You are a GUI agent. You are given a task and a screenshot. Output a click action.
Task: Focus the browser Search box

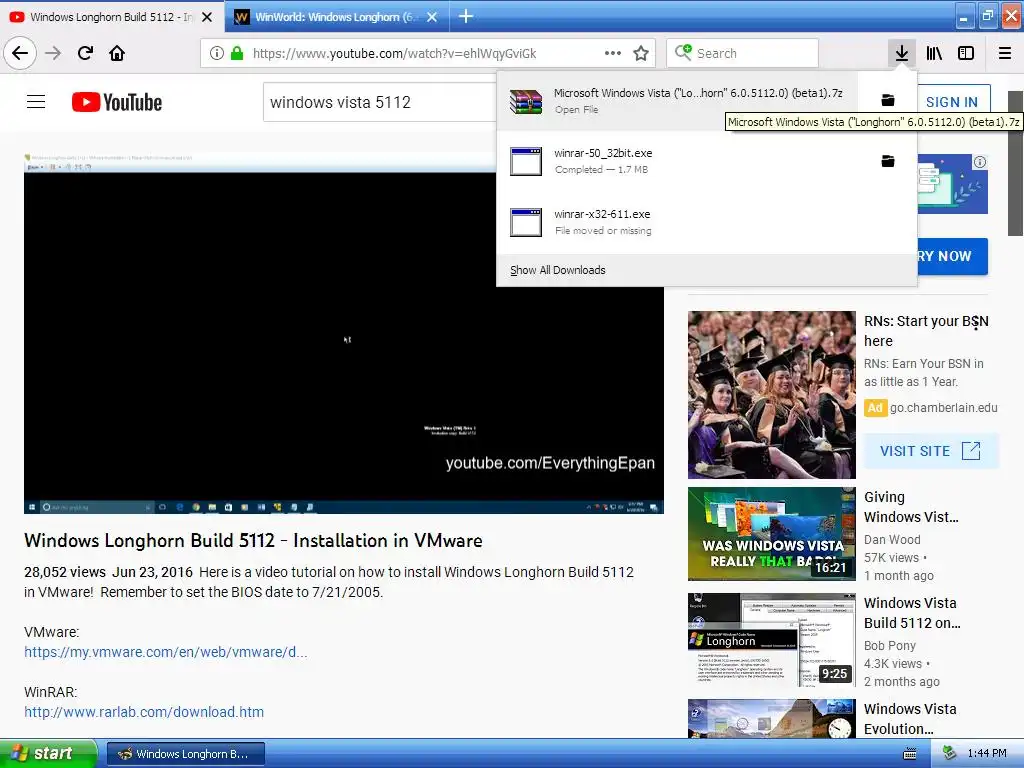point(742,53)
